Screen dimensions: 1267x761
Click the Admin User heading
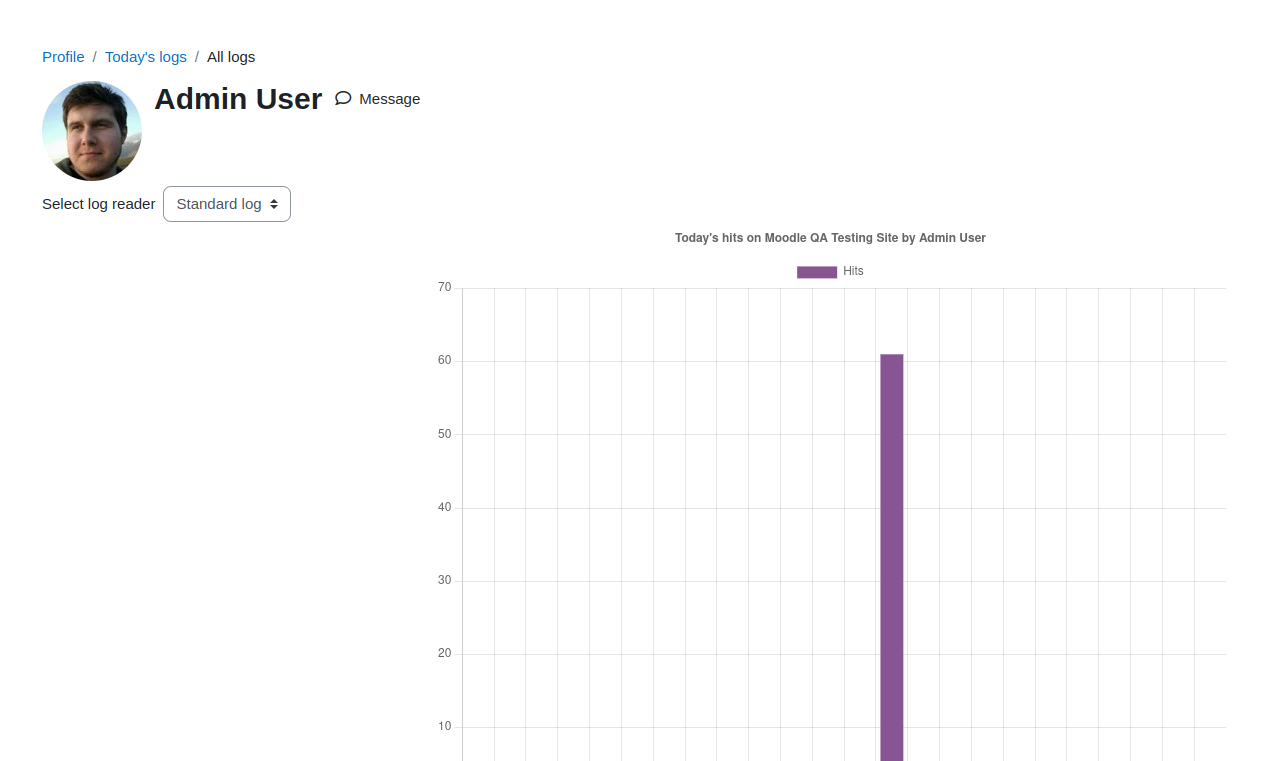[x=238, y=99]
